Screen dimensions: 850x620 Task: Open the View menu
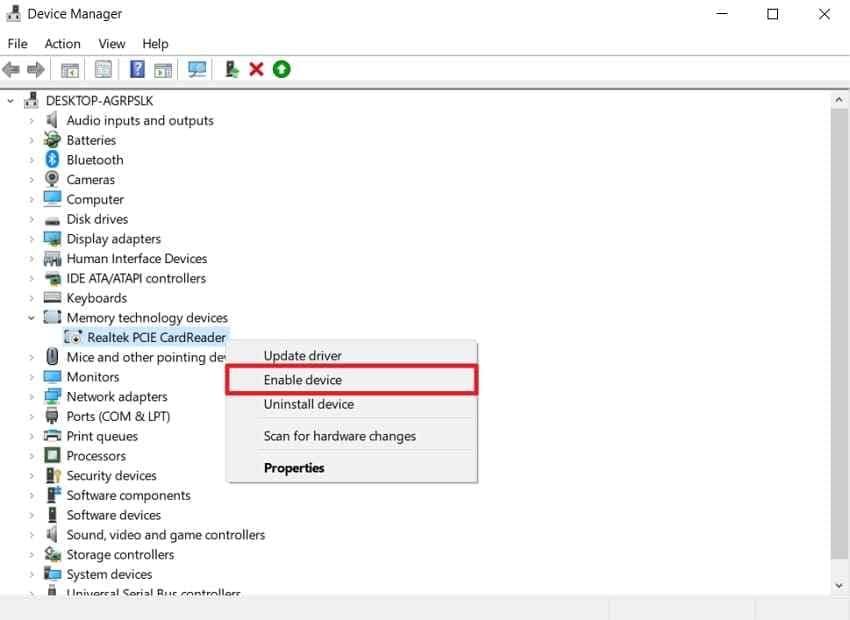tap(112, 43)
